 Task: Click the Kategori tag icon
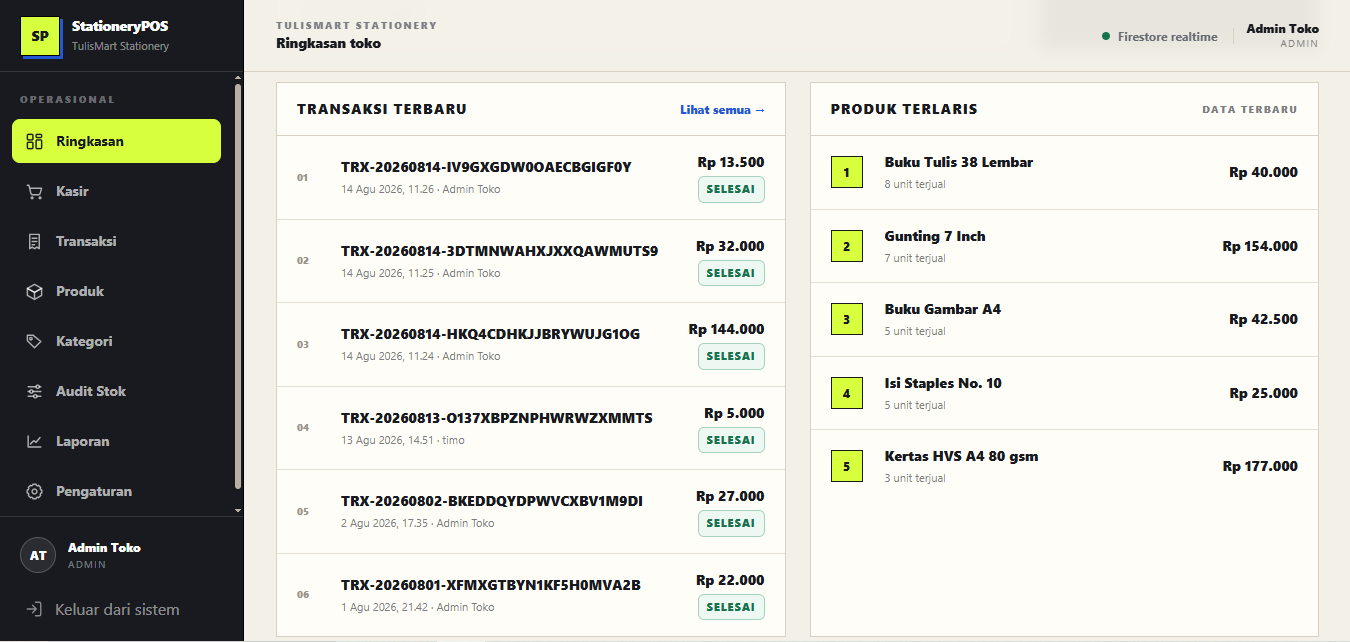(x=35, y=341)
